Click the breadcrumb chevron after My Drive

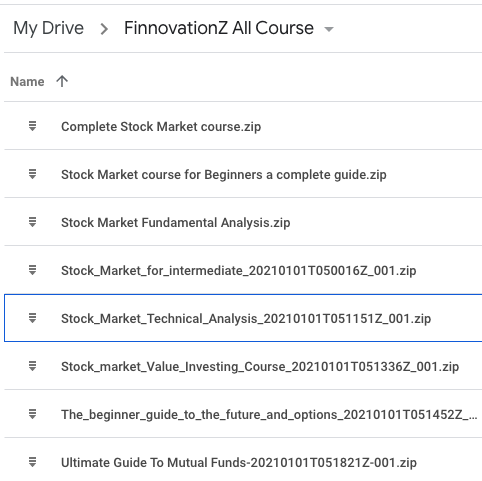(104, 29)
